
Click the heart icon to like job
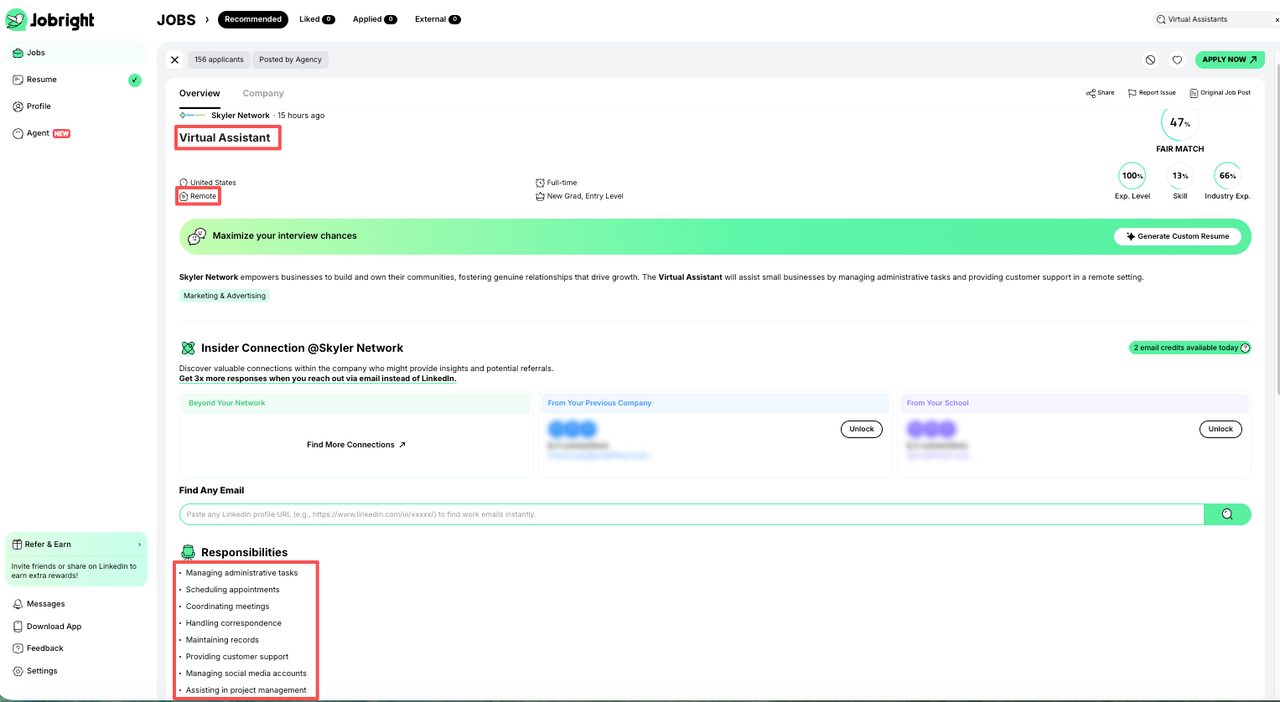(1177, 60)
